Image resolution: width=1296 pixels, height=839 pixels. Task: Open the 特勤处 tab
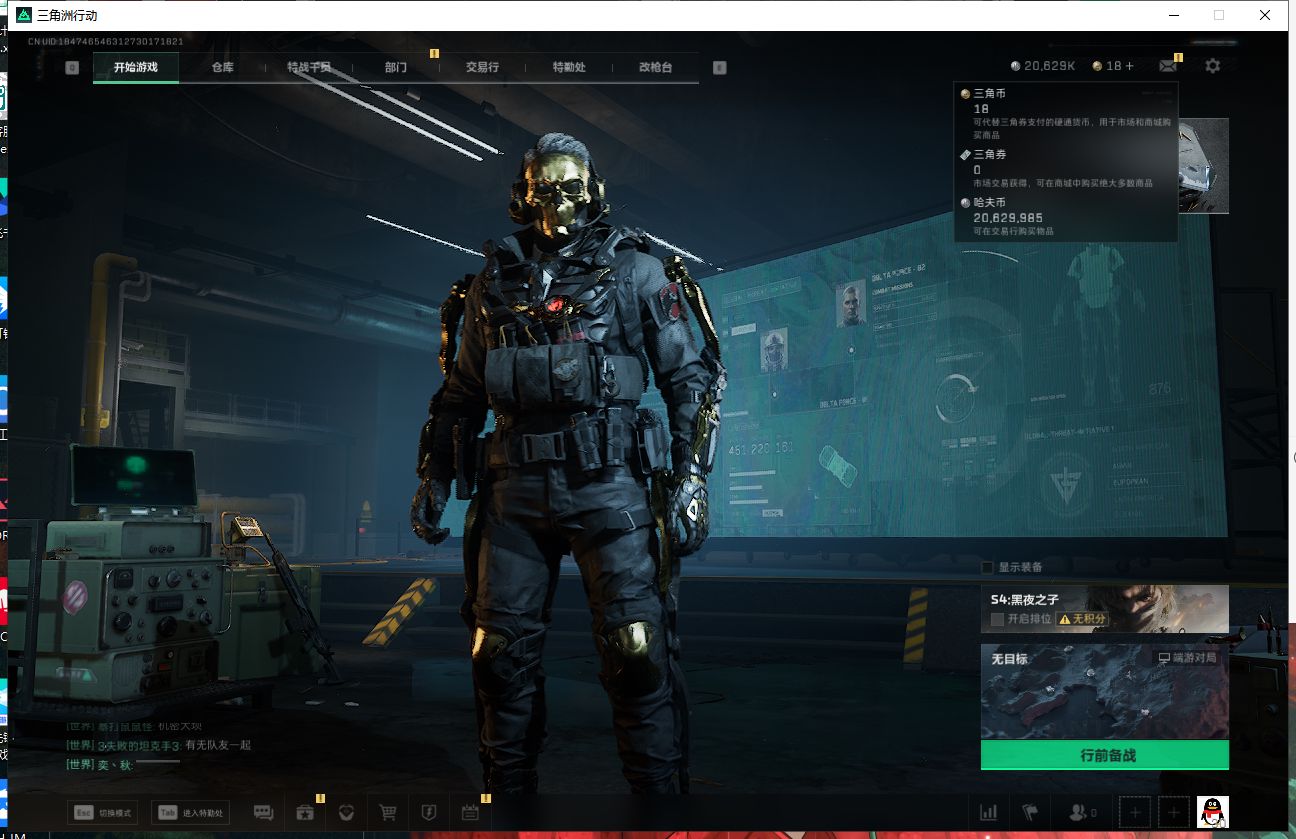[x=569, y=67]
